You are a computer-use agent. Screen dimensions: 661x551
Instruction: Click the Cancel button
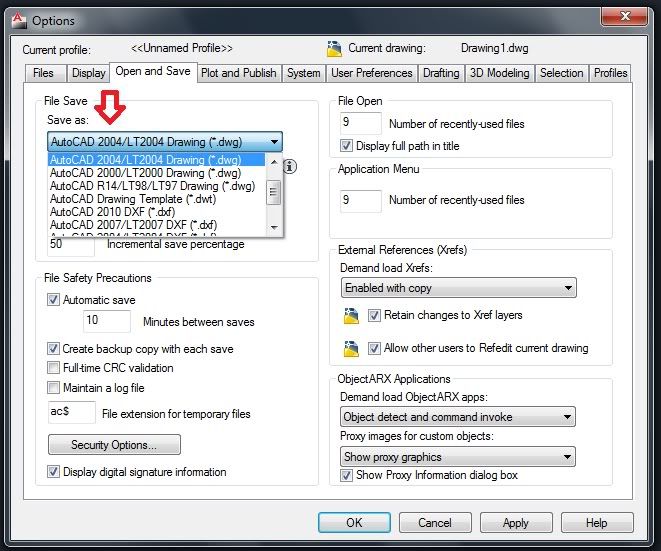pos(435,523)
